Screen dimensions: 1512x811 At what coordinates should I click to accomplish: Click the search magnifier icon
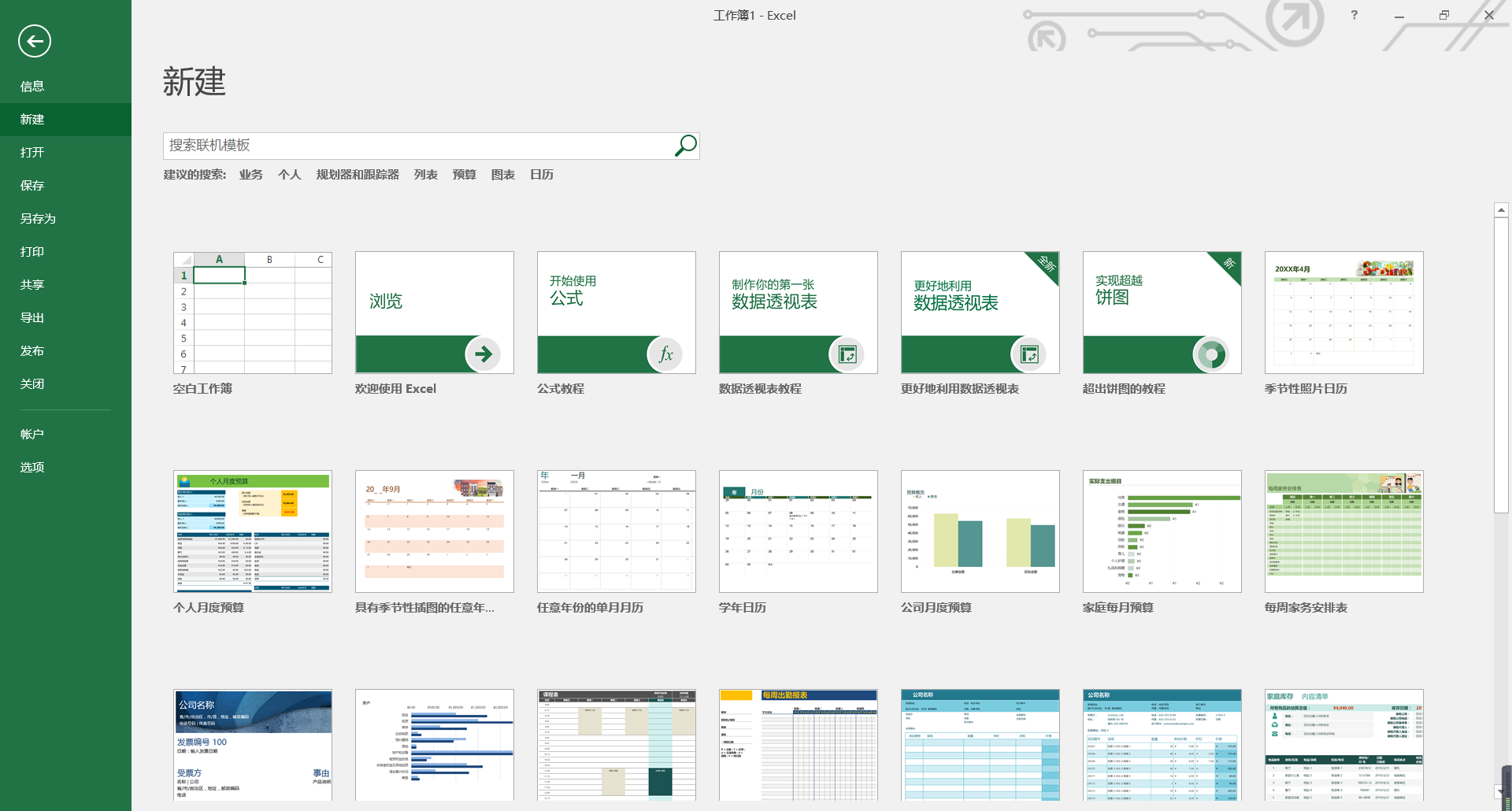(685, 146)
